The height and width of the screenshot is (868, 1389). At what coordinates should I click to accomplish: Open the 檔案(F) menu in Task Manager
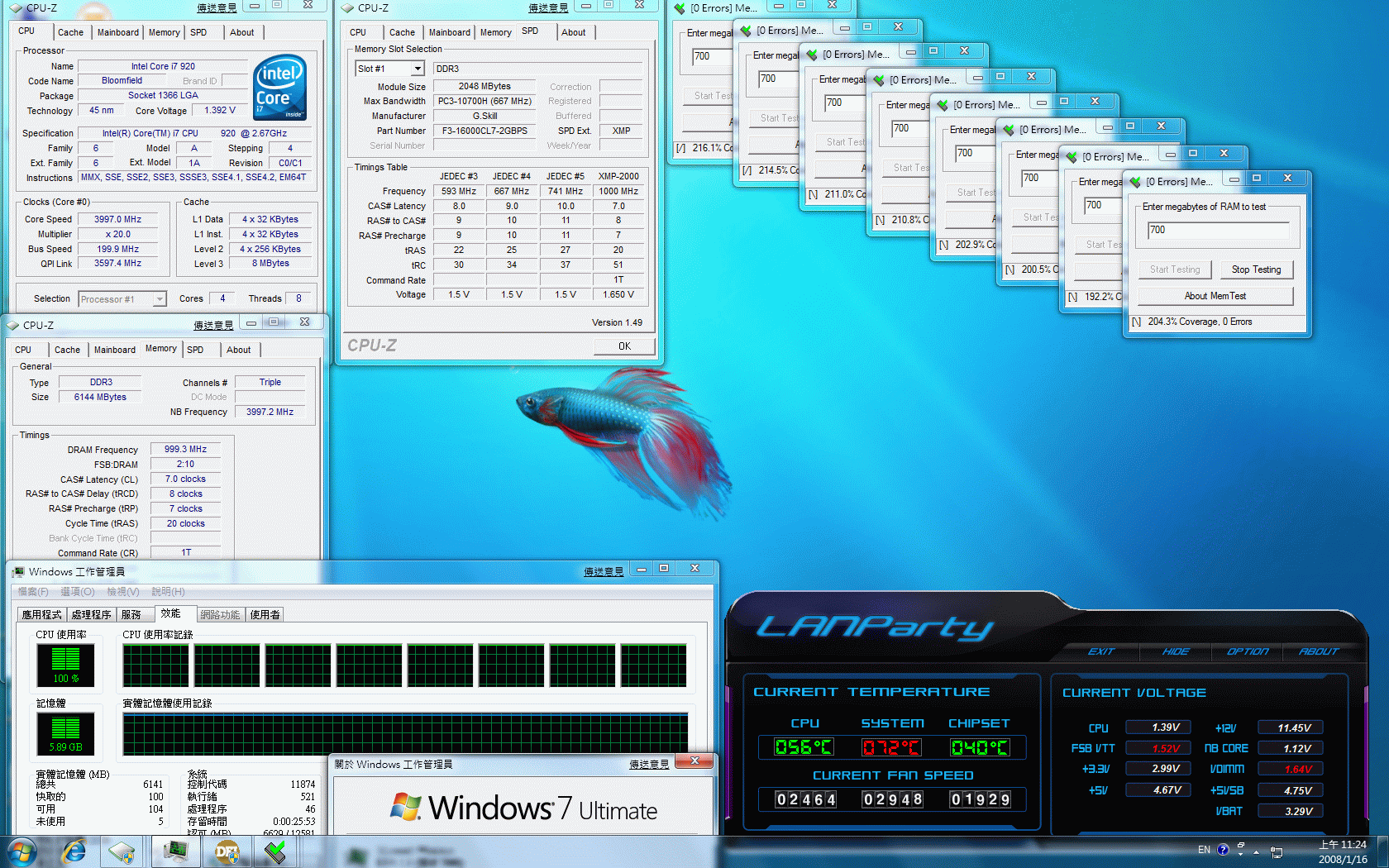tap(33, 592)
